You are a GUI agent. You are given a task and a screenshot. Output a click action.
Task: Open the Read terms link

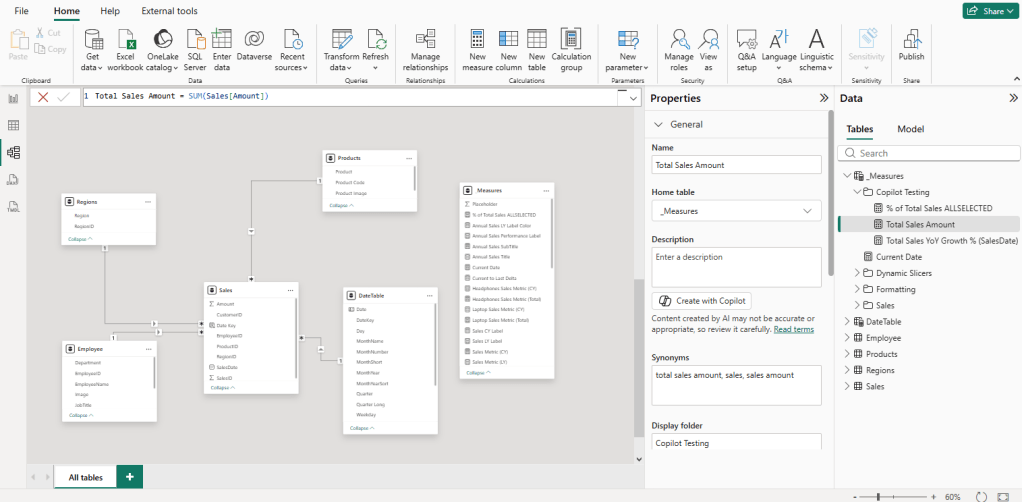[x=793, y=329]
